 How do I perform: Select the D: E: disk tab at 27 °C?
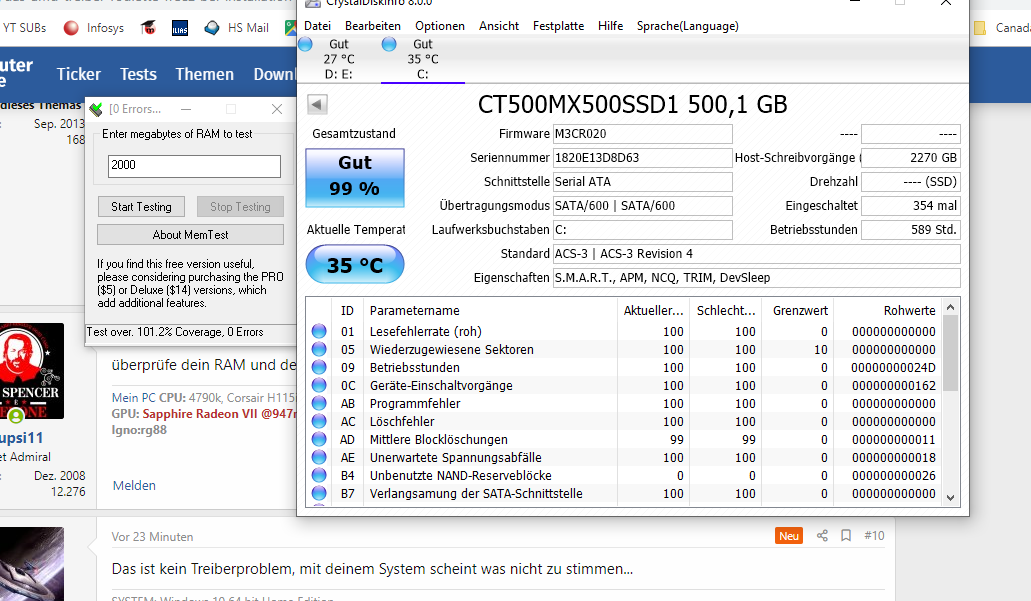339,59
